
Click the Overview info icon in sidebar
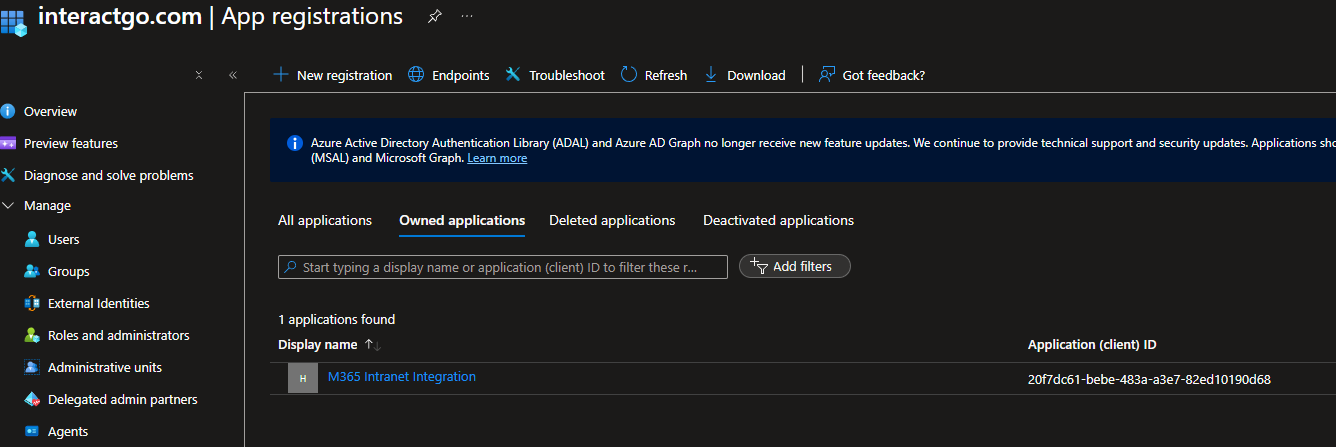(x=8, y=111)
